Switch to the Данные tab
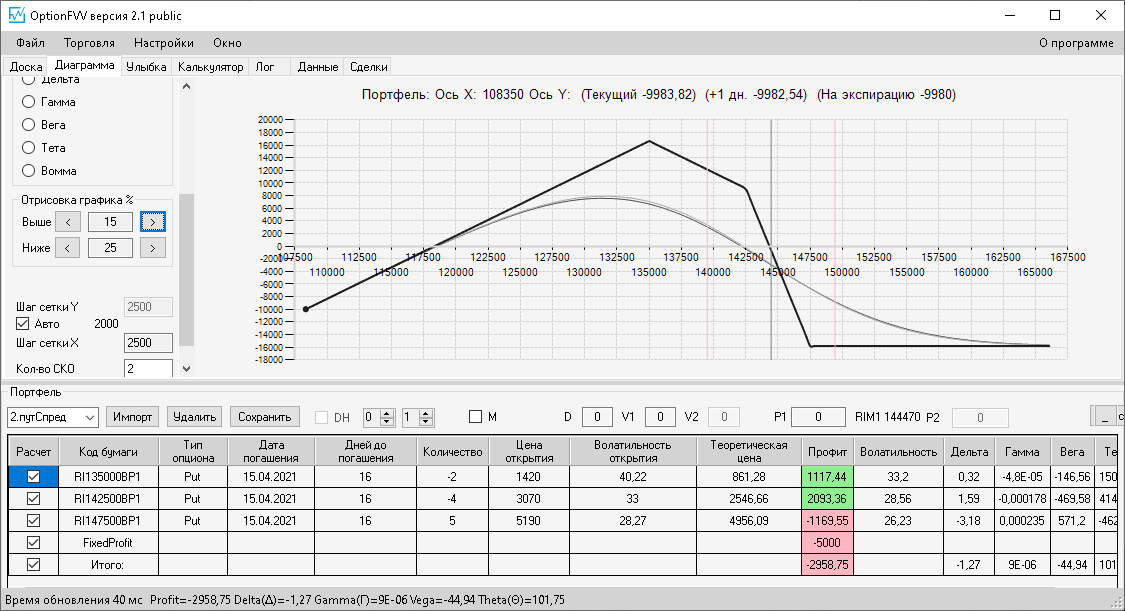The width and height of the screenshot is (1125, 611). 318,67
